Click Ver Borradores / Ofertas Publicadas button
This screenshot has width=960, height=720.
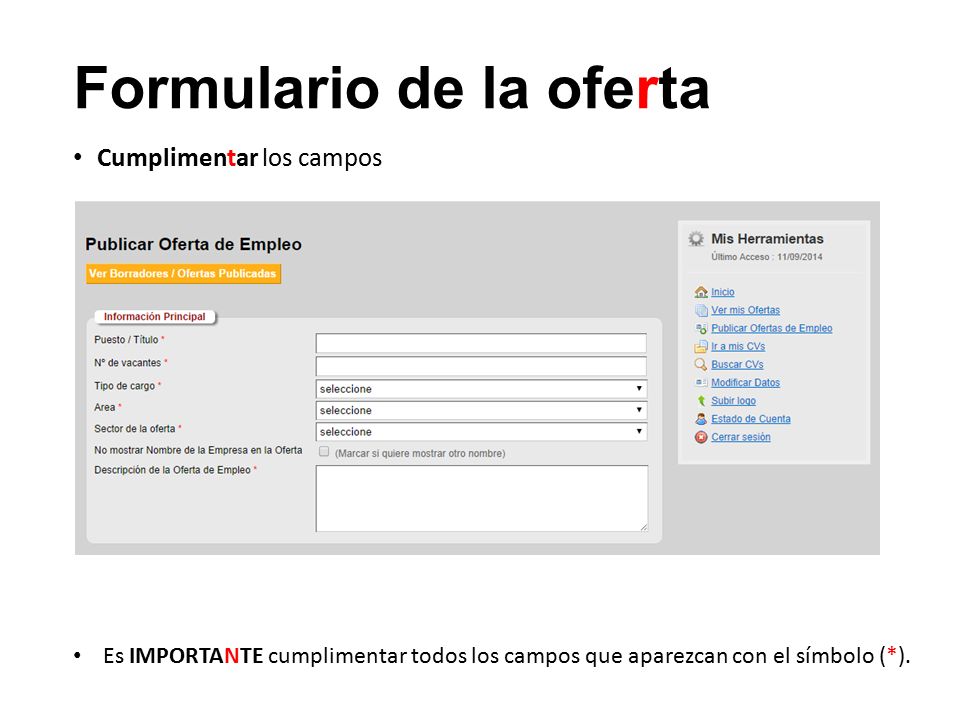183,274
